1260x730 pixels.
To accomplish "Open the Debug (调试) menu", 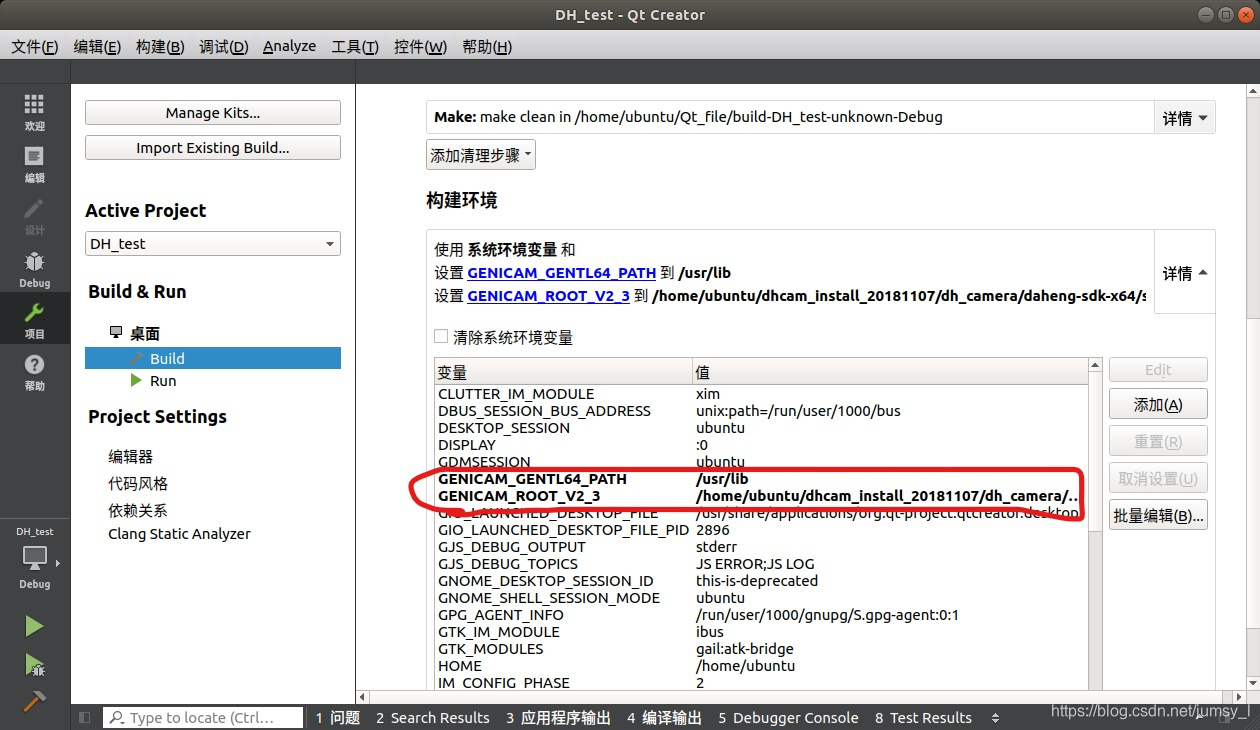I will click(223, 47).
